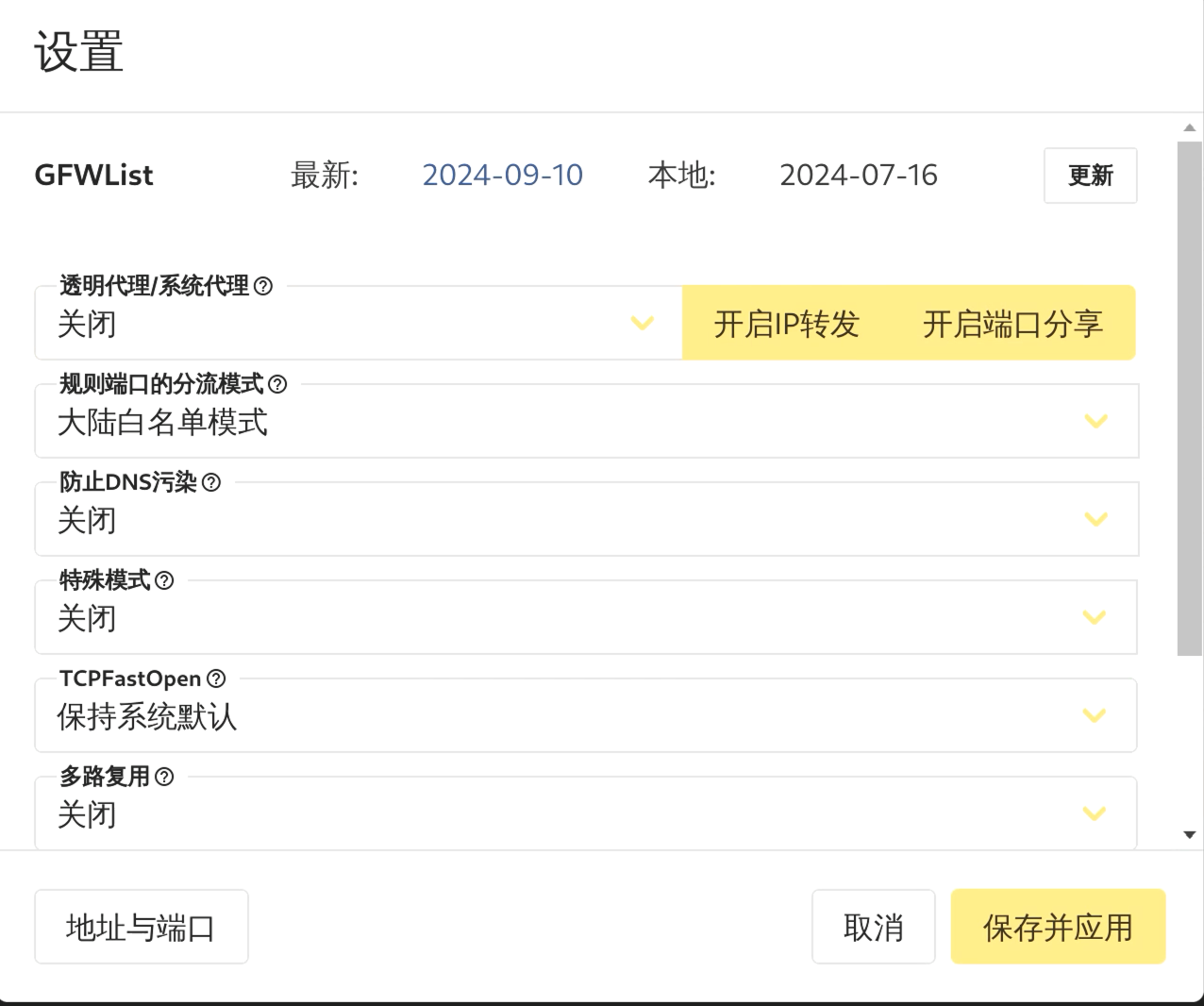Screen dimensions: 1204x1006
Task: Toggle 开启端口分享 option
Action: [x=1012, y=324]
